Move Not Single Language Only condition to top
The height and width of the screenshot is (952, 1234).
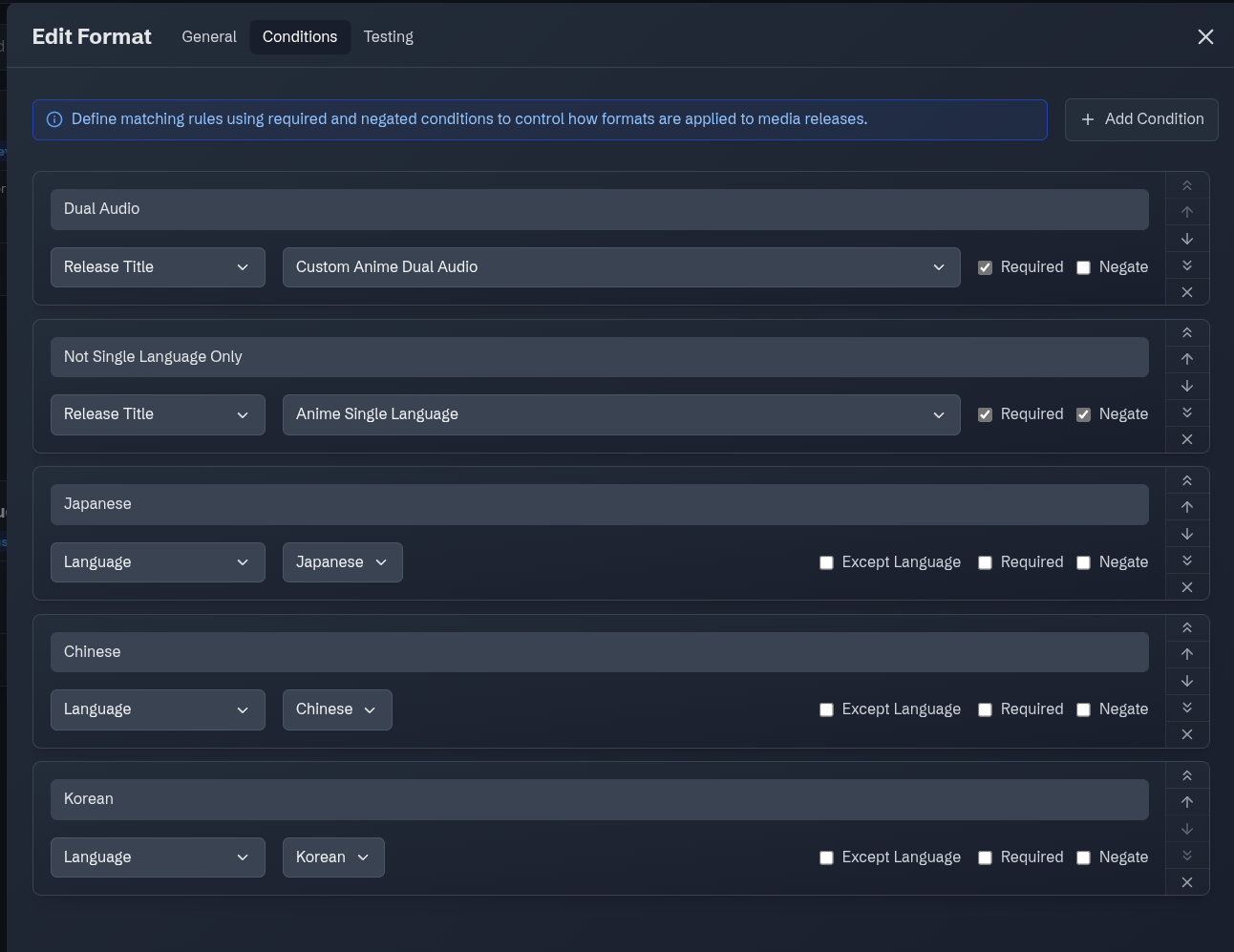click(x=1187, y=333)
